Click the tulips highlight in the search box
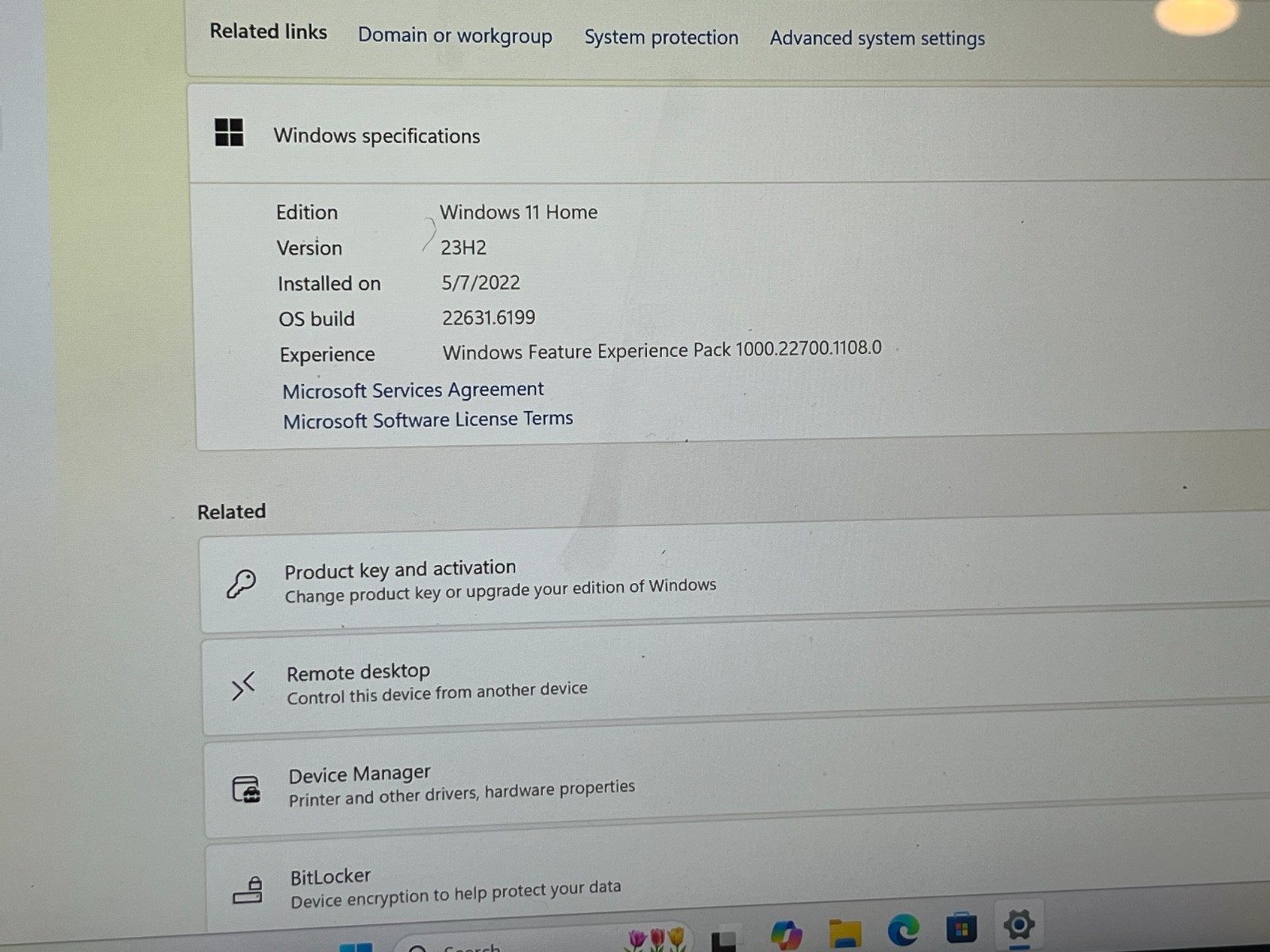 (x=657, y=939)
